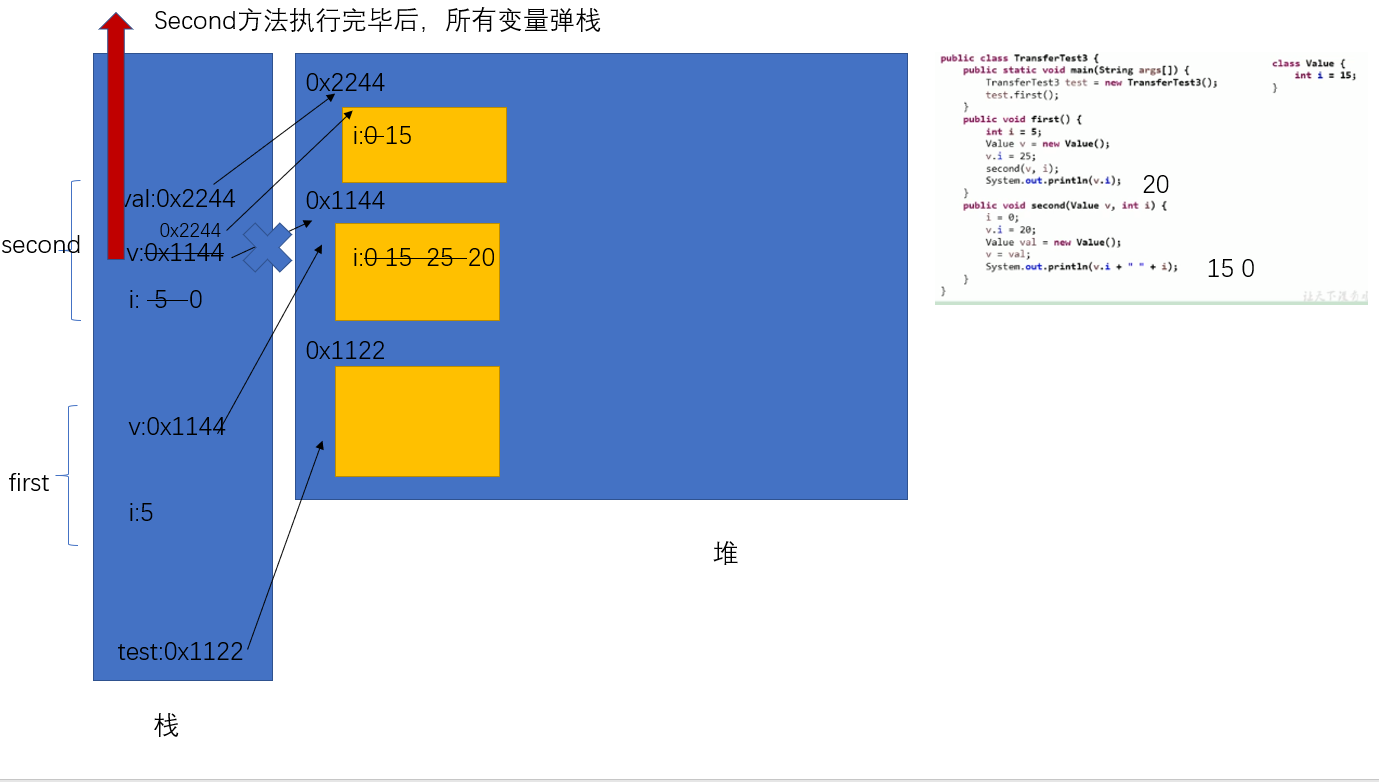
Task: Click the heap address label "0x1144"
Action: 345,201
